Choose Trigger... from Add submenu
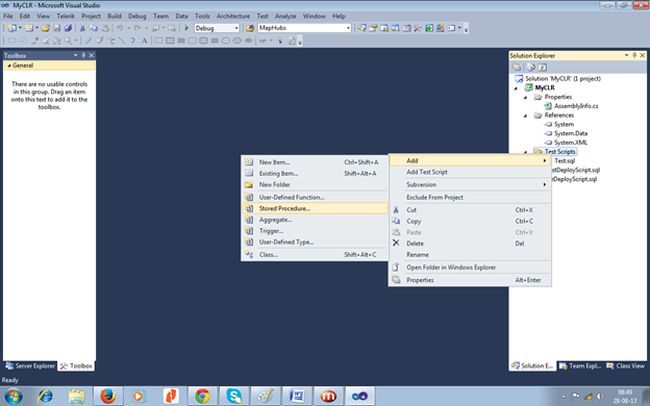 [x=315, y=231]
